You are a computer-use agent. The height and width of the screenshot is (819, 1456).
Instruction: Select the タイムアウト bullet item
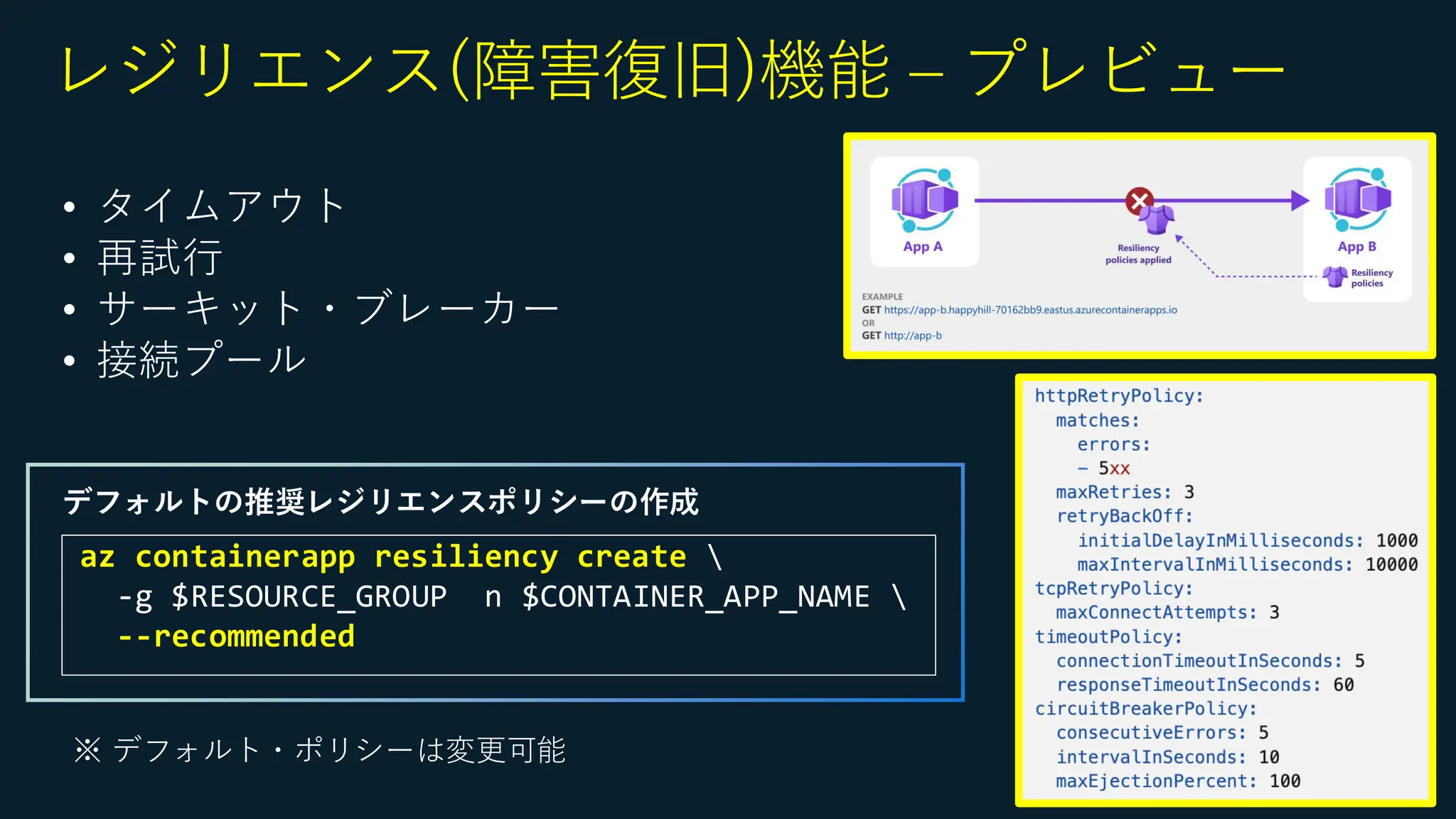point(223,205)
